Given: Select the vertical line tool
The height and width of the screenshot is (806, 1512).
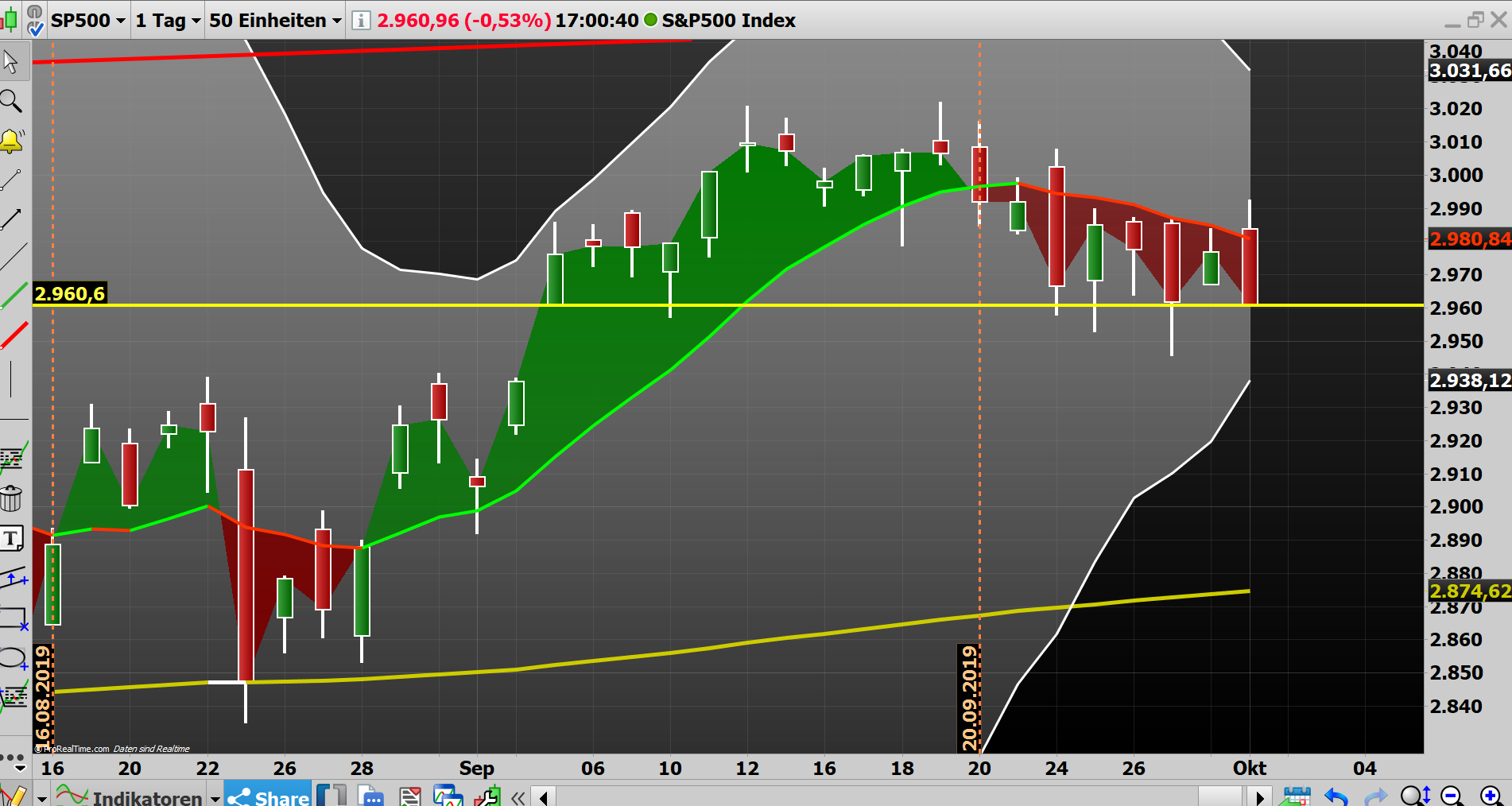Looking at the screenshot, I should tap(11, 378).
